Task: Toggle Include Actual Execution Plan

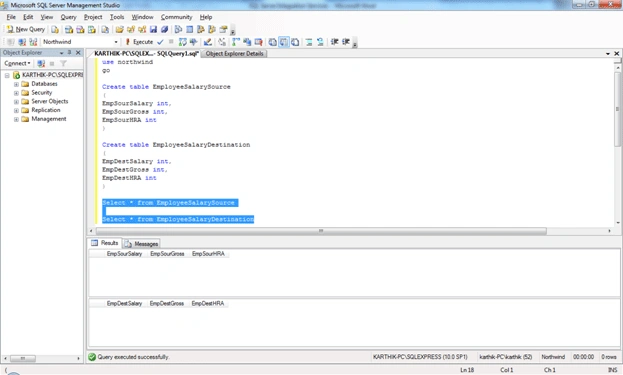Action: (236, 42)
